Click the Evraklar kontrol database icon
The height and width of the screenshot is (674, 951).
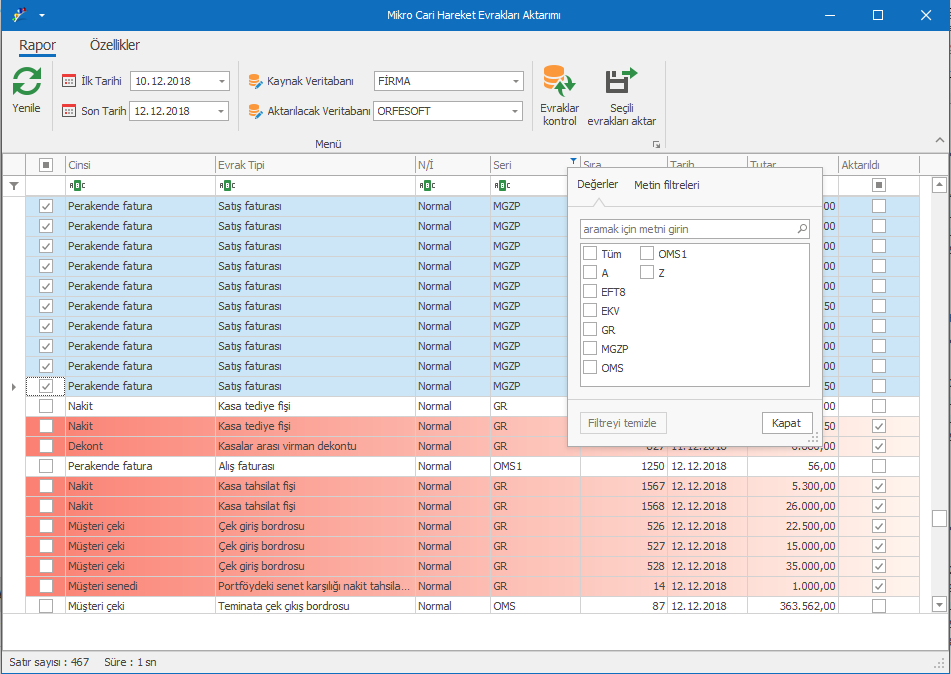pos(559,81)
